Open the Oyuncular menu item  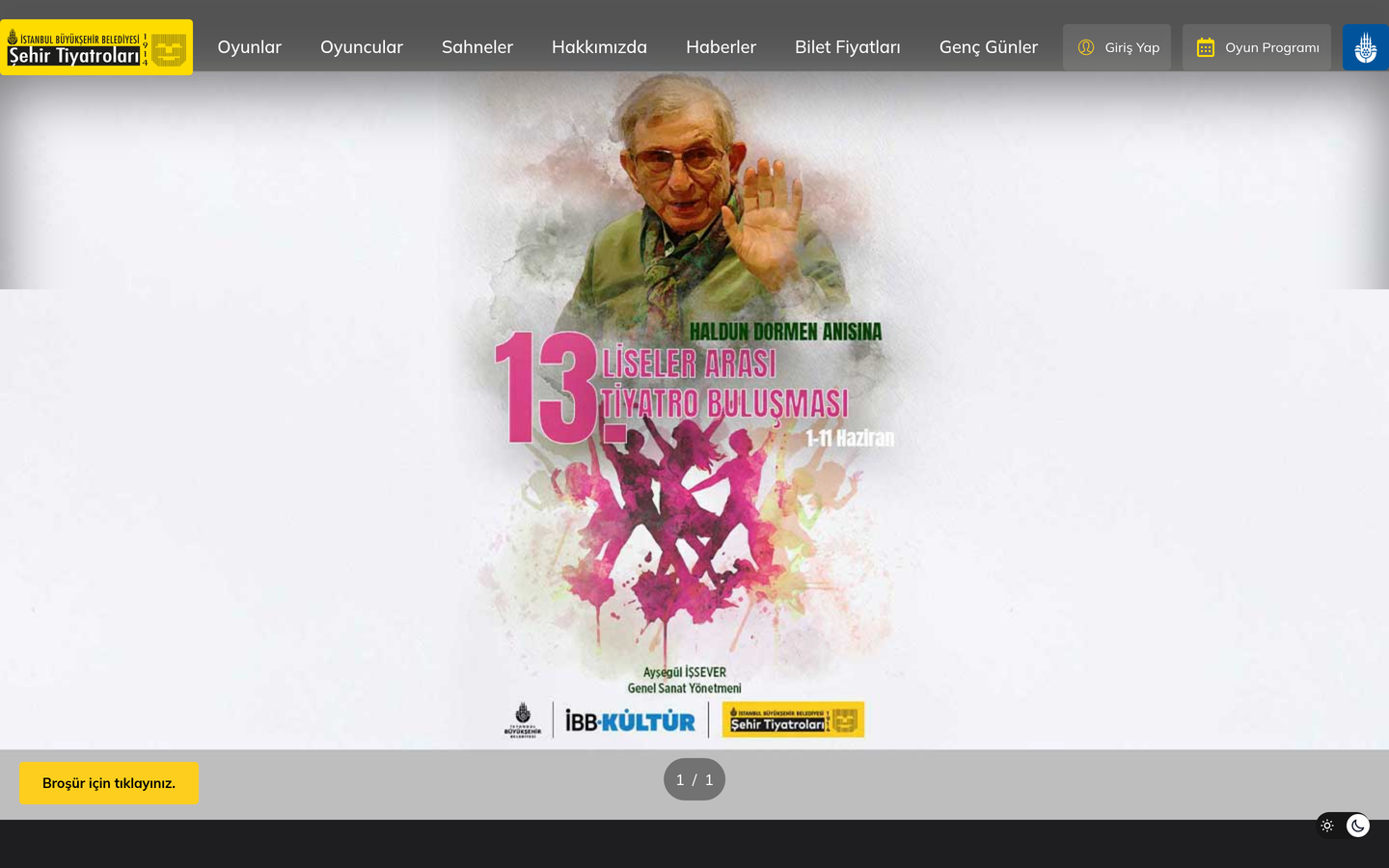coord(362,47)
